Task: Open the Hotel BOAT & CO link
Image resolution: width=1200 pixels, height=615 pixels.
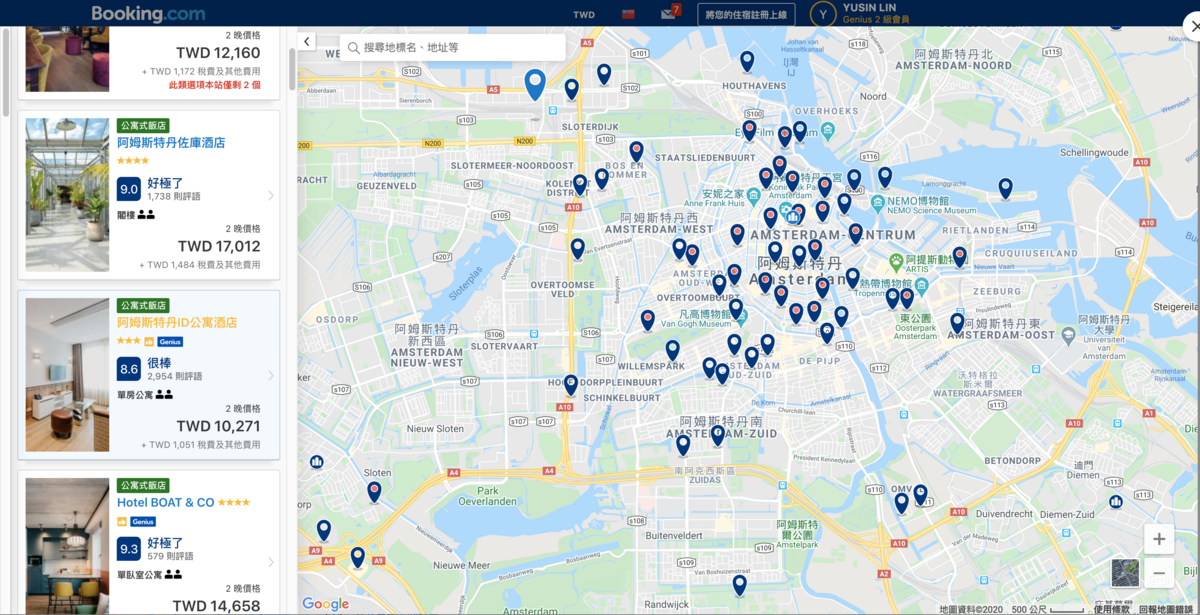Action: tap(166, 502)
